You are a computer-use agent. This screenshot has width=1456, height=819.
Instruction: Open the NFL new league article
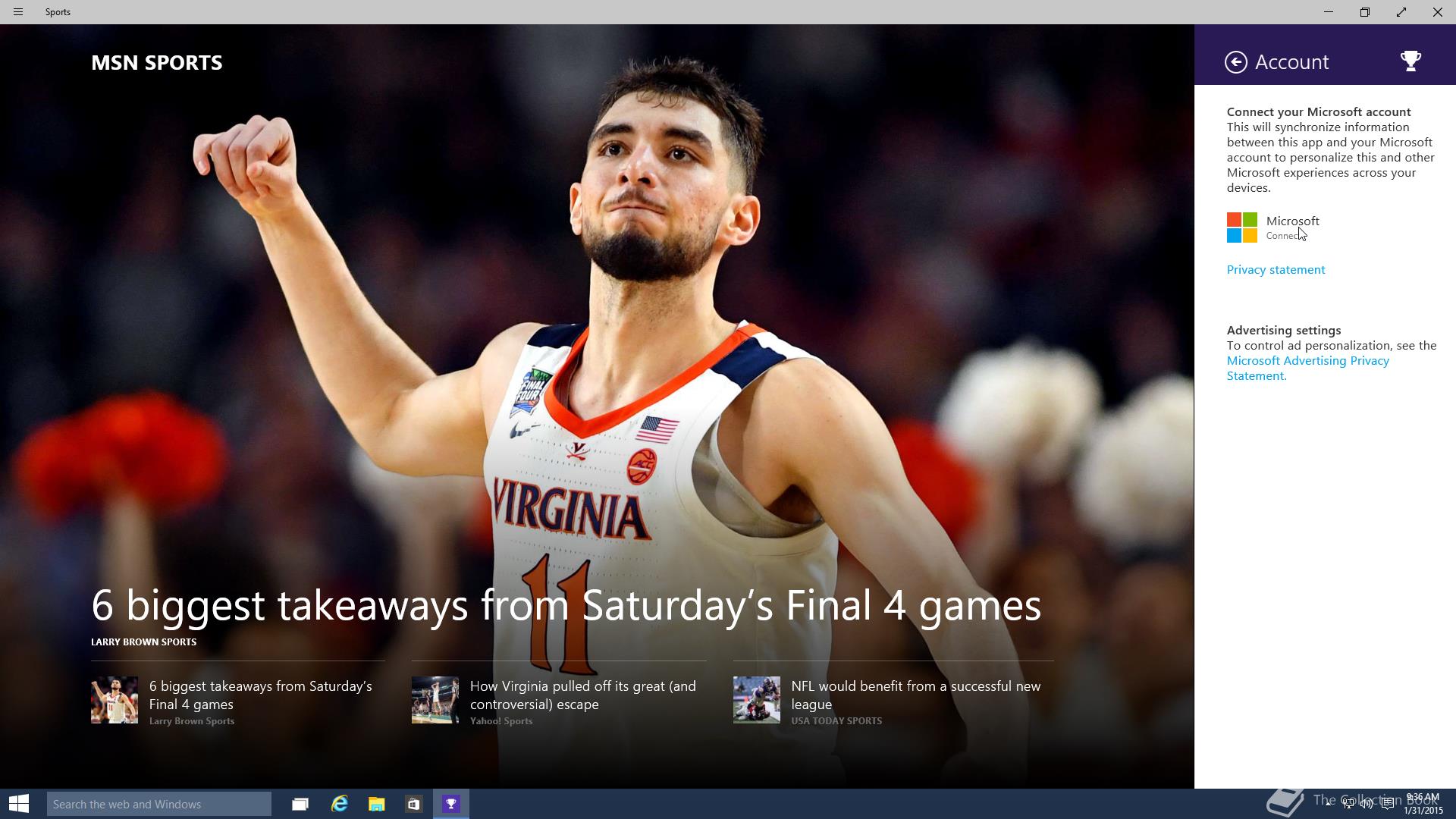tap(915, 695)
